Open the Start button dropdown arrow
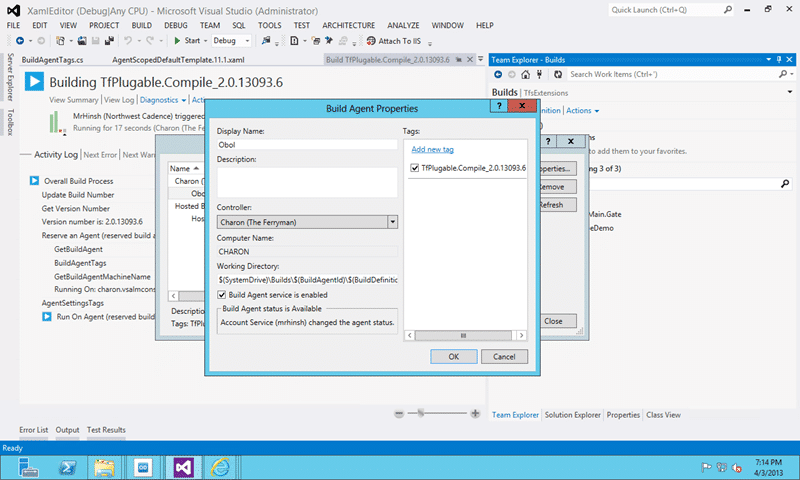 tap(206, 41)
